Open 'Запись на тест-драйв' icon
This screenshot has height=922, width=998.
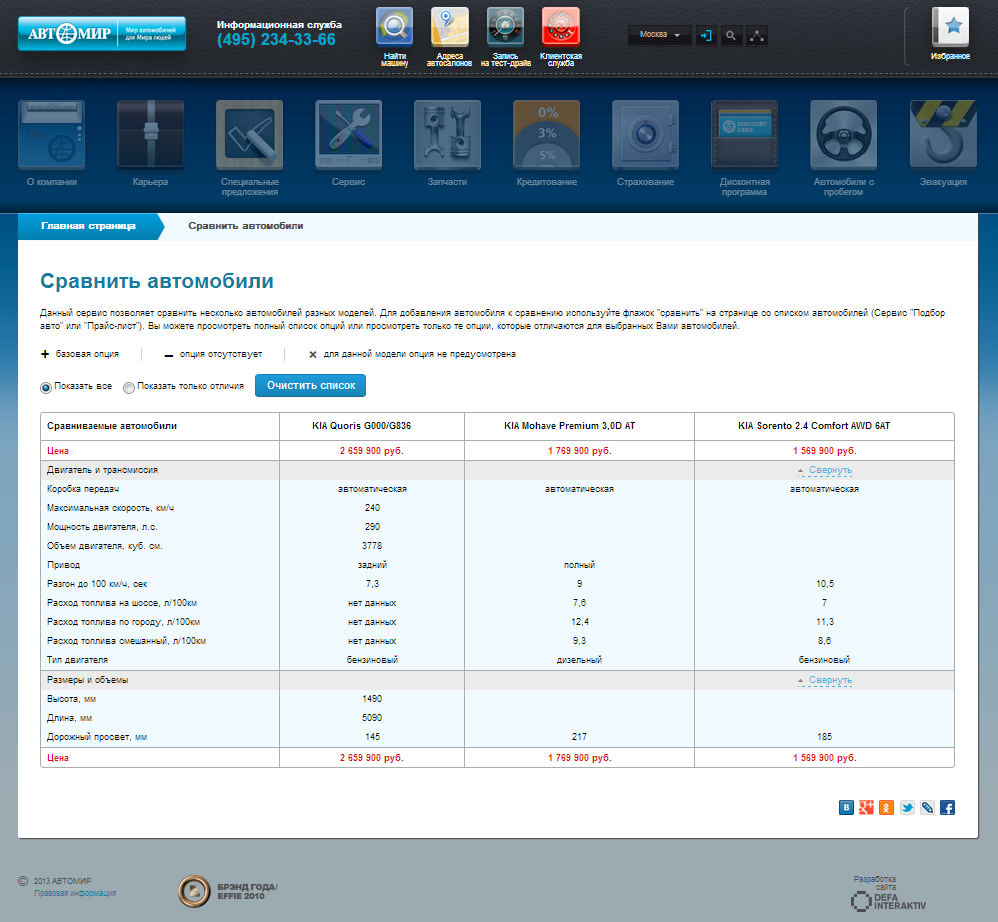coord(505,27)
